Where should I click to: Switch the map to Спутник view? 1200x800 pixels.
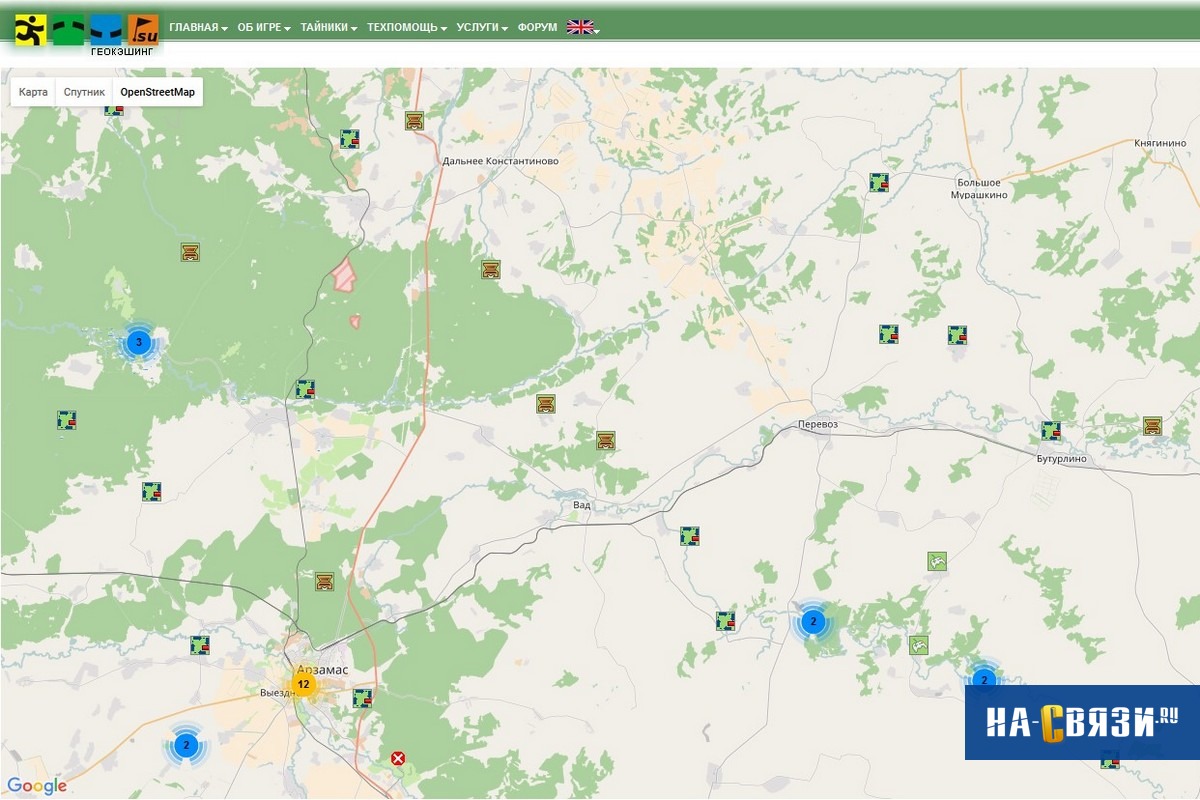[84, 92]
